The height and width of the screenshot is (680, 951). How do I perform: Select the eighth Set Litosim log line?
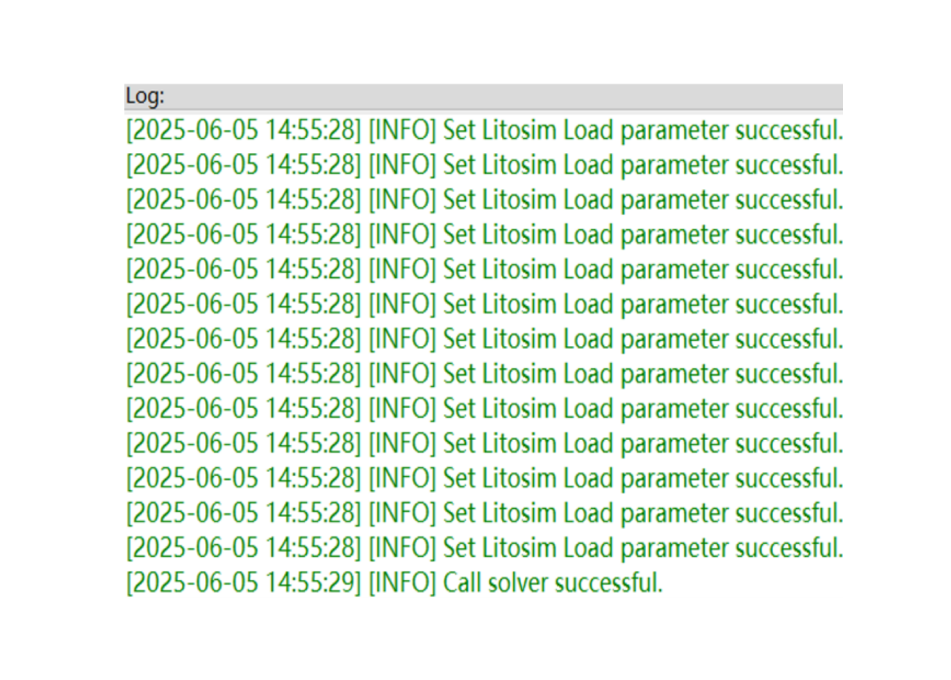click(x=485, y=374)
